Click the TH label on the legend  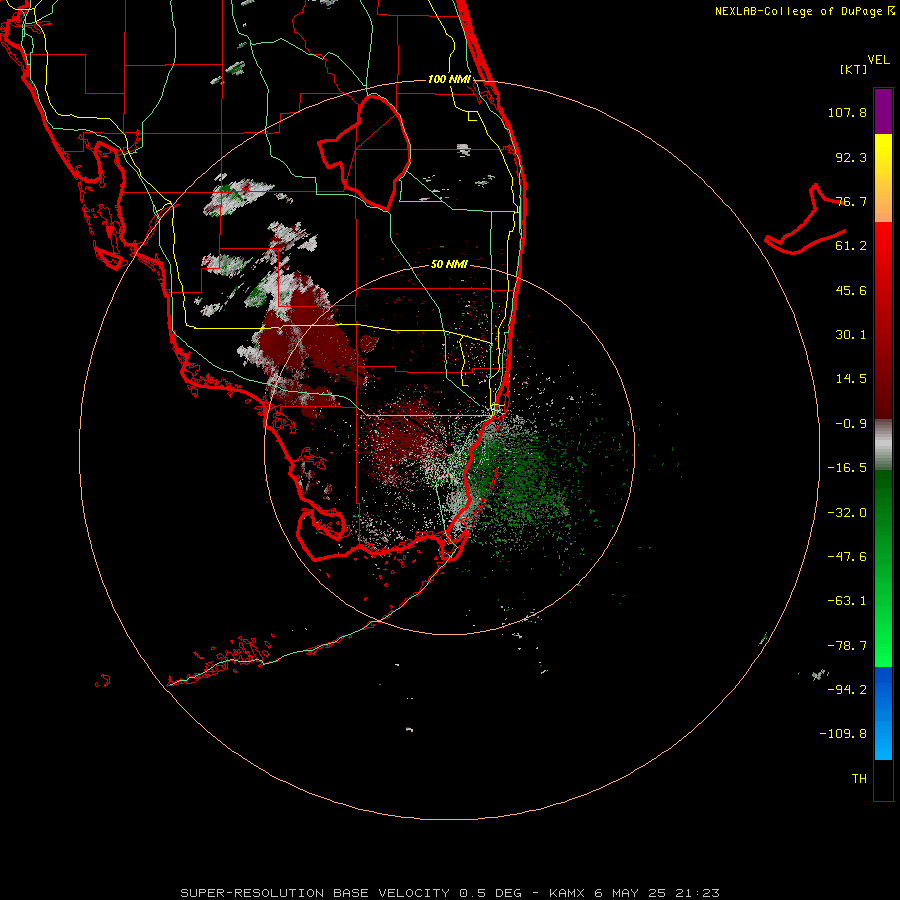point(859,779)
